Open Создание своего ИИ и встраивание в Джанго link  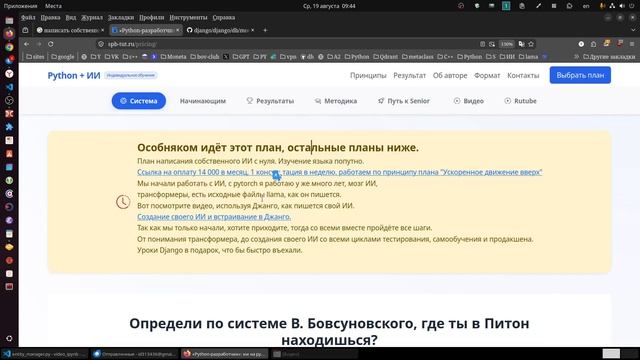click(x=214, y=217)
